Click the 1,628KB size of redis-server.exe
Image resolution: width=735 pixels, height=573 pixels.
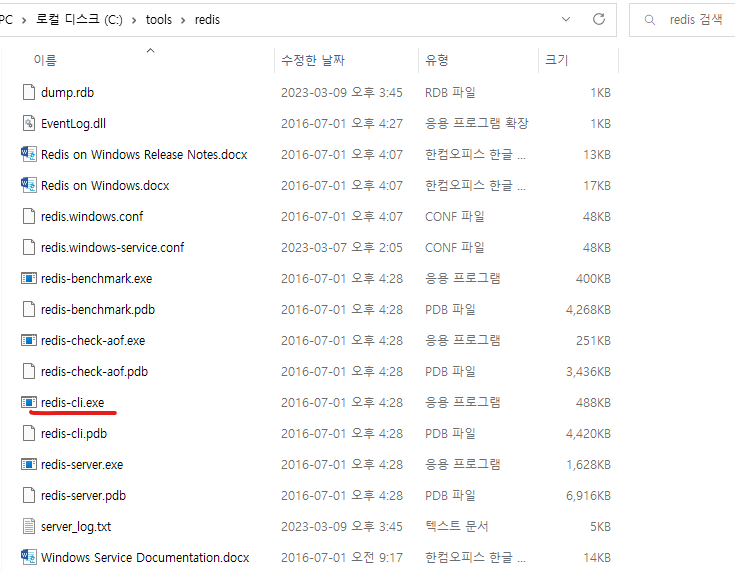click(588, 464)
